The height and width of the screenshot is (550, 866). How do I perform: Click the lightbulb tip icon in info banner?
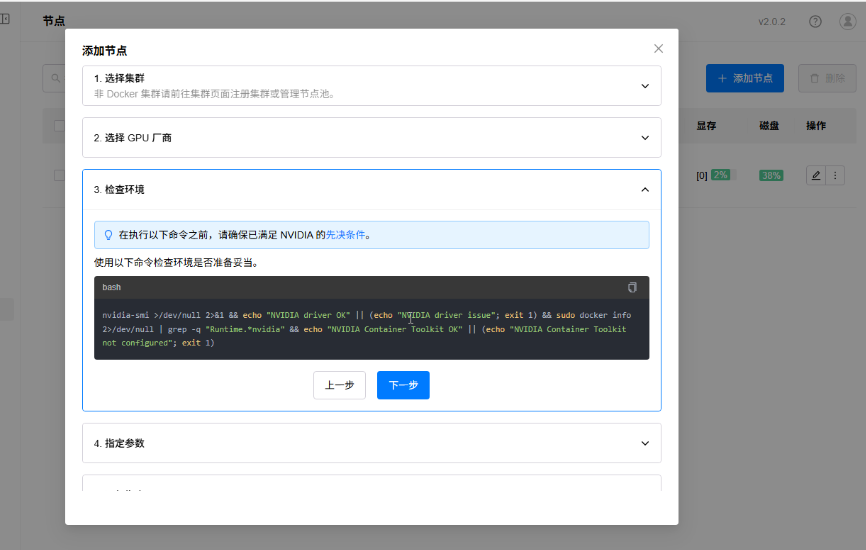108,235
